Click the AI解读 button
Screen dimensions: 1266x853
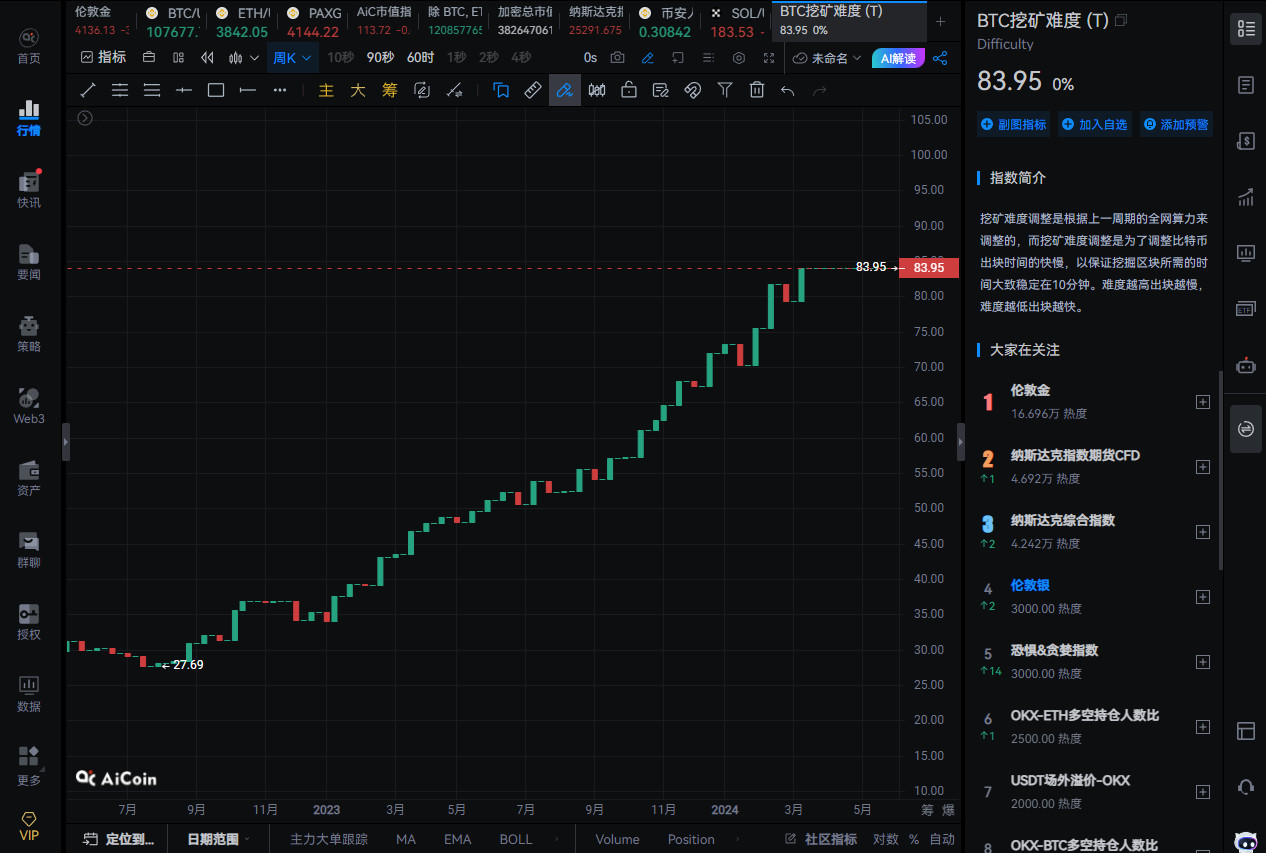coord(898,58)
